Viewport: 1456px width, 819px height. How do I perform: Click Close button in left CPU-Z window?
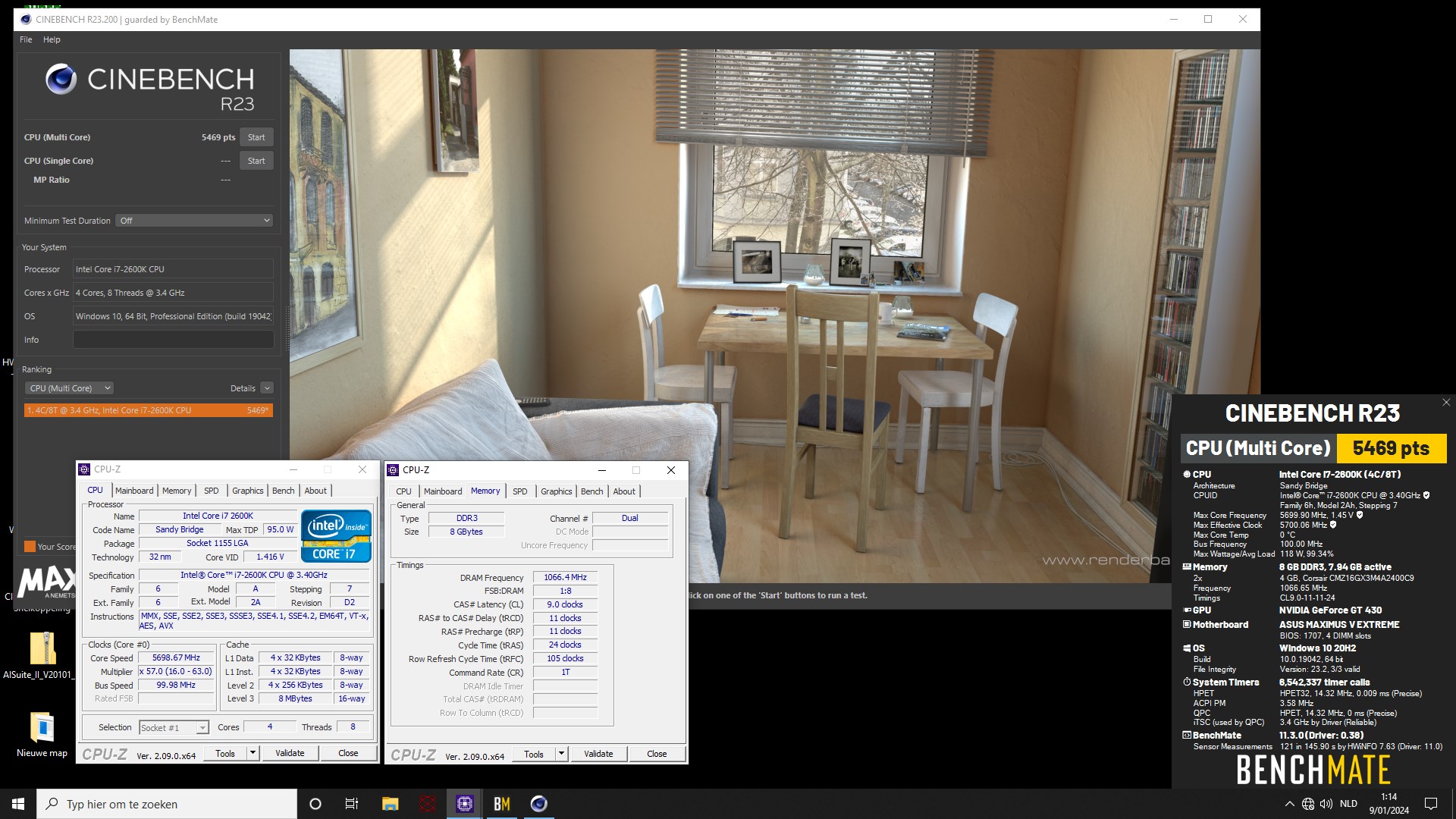coord(348,753)
